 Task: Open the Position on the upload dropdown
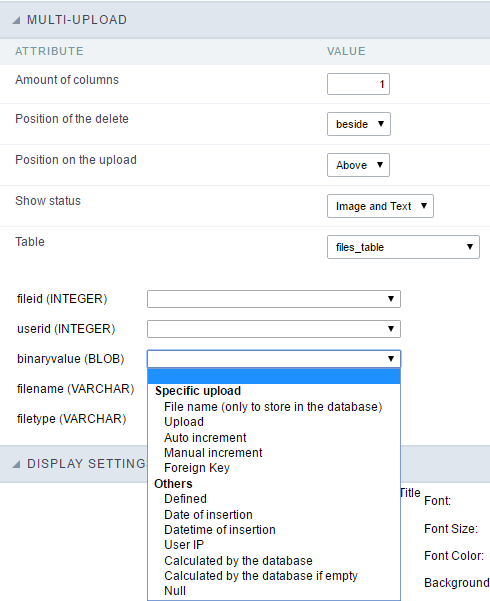click(358, 165)
